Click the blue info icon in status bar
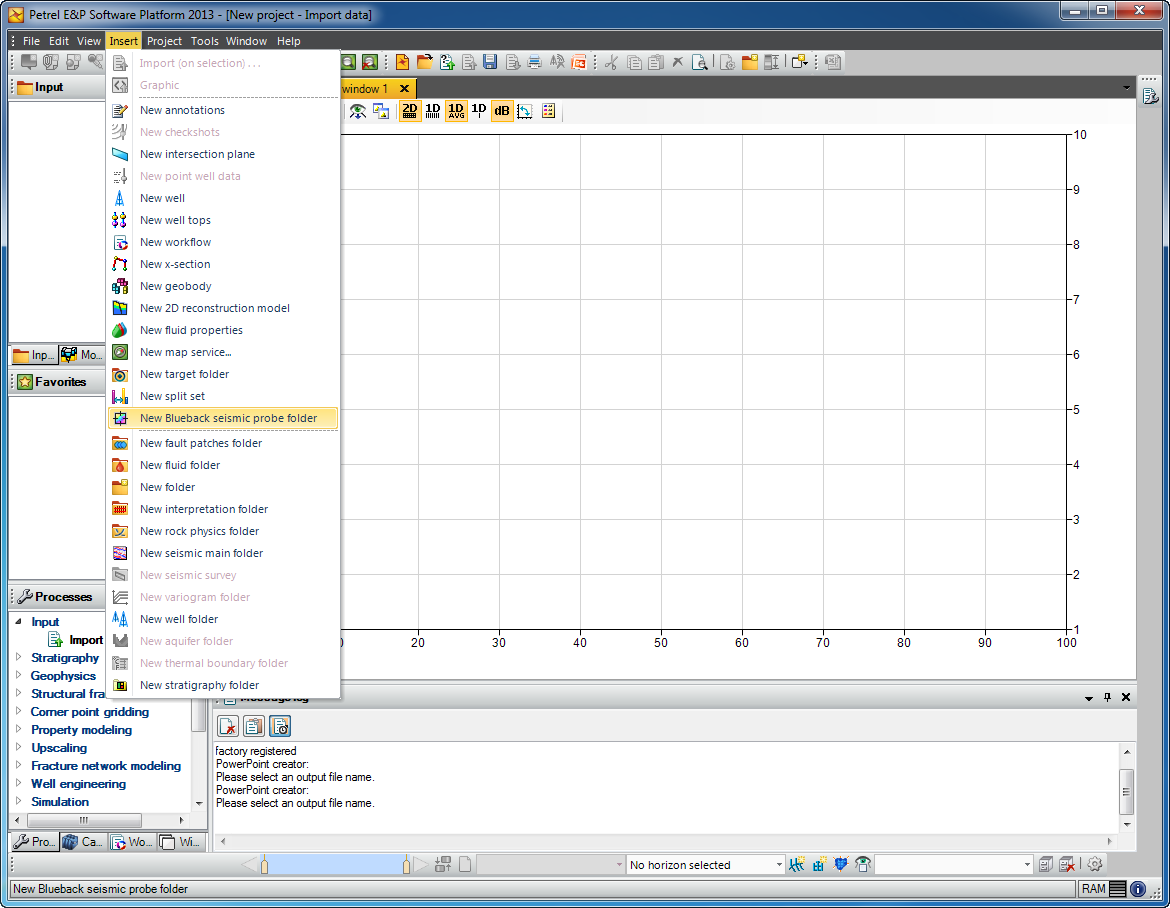 point(1138,889)
